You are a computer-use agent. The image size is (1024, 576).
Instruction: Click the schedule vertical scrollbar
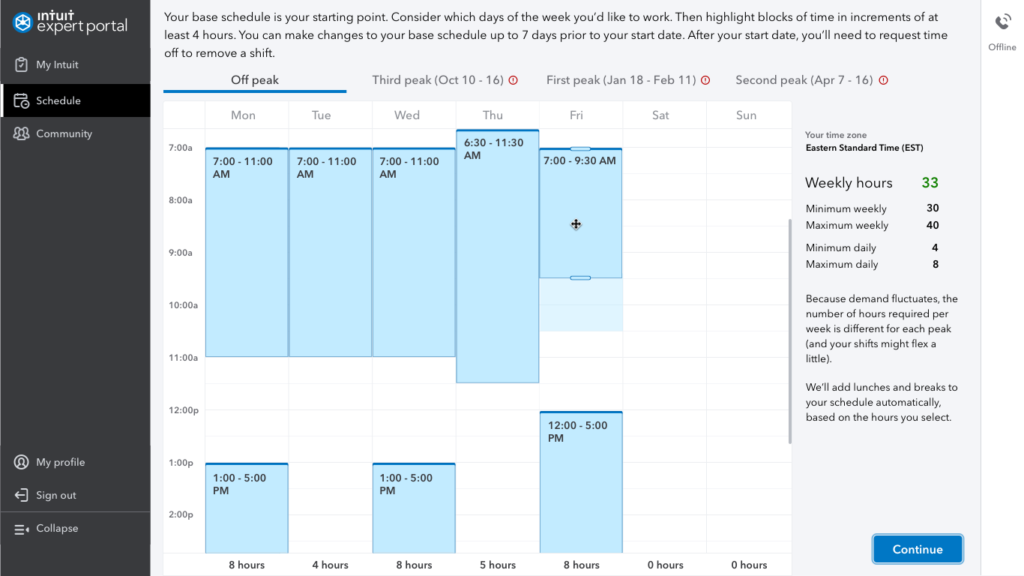click(789, 330)
